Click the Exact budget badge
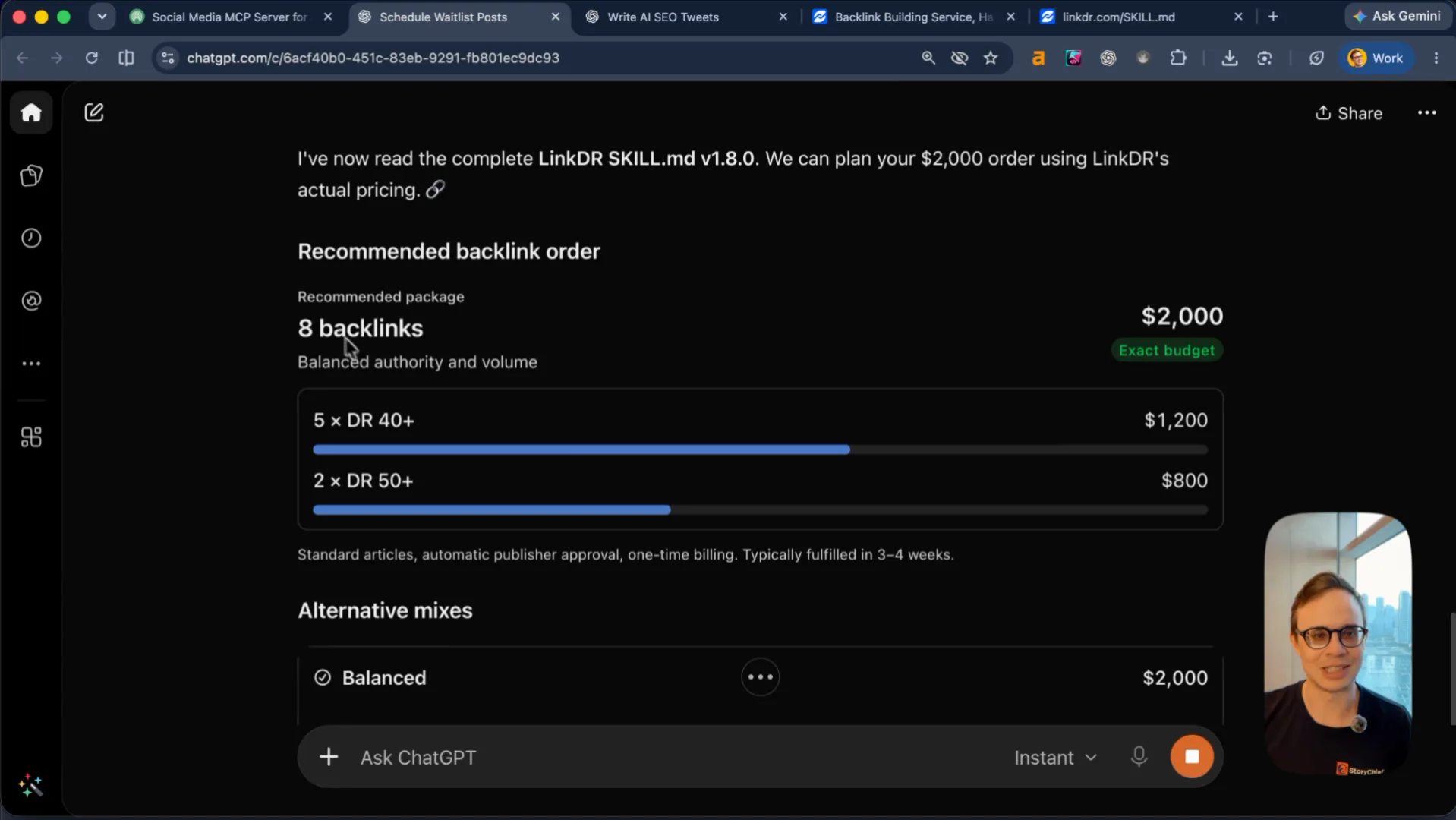Screen dimensions: 1456x820 [x=1167, y=350]
